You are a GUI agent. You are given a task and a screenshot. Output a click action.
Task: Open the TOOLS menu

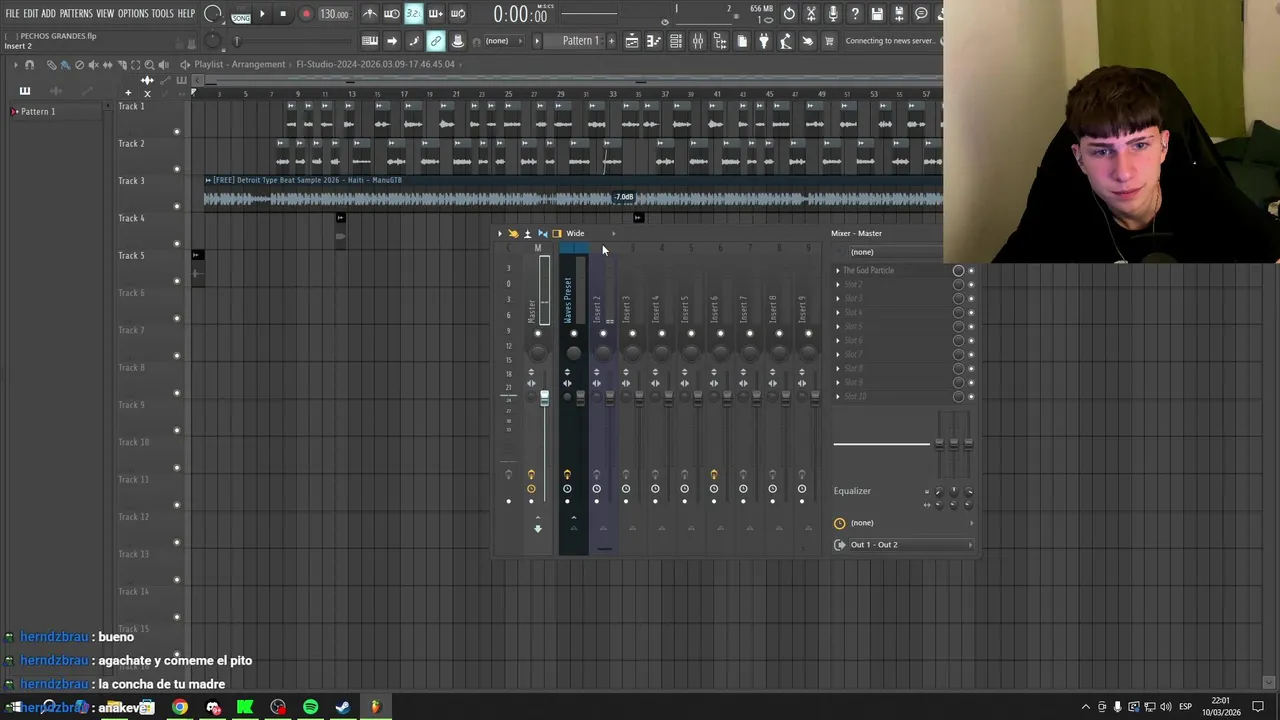pyautogui.click(x=163, y=14)
